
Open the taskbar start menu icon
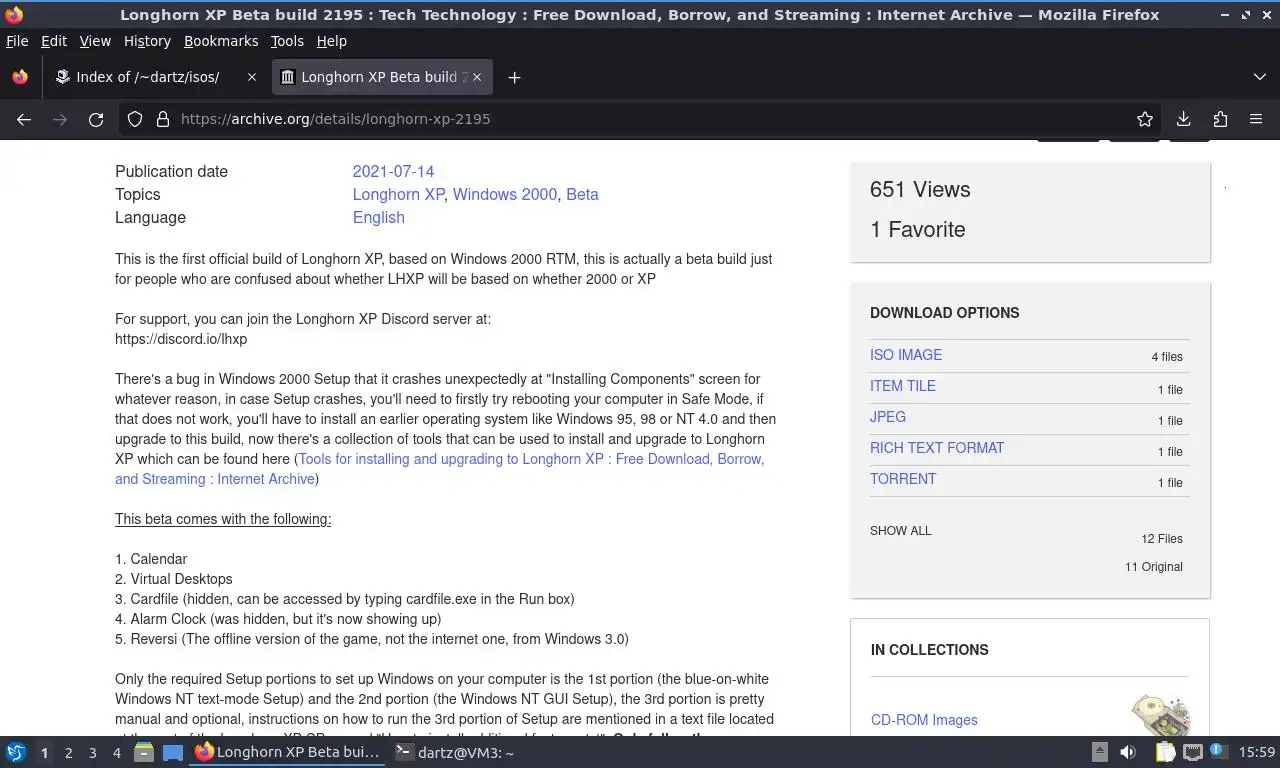click(16, 753)
